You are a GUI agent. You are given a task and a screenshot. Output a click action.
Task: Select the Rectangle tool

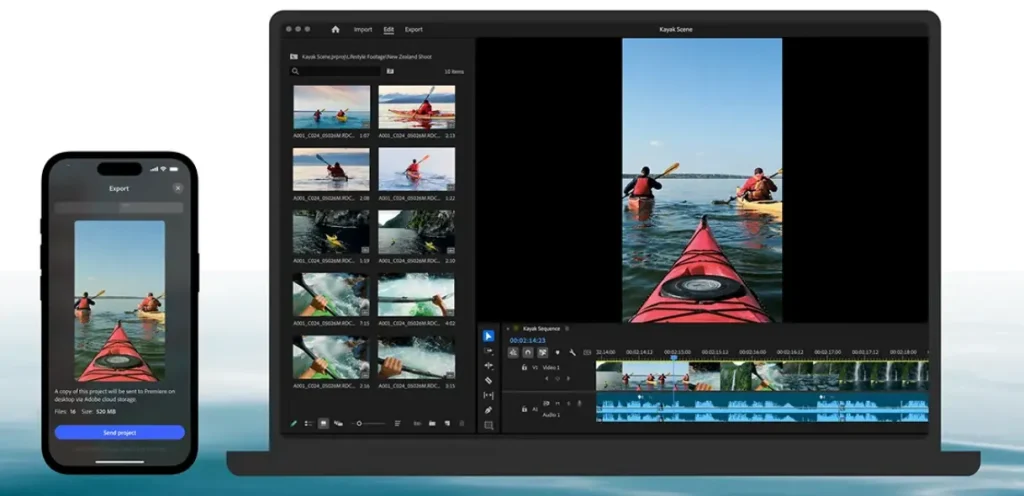488,426
